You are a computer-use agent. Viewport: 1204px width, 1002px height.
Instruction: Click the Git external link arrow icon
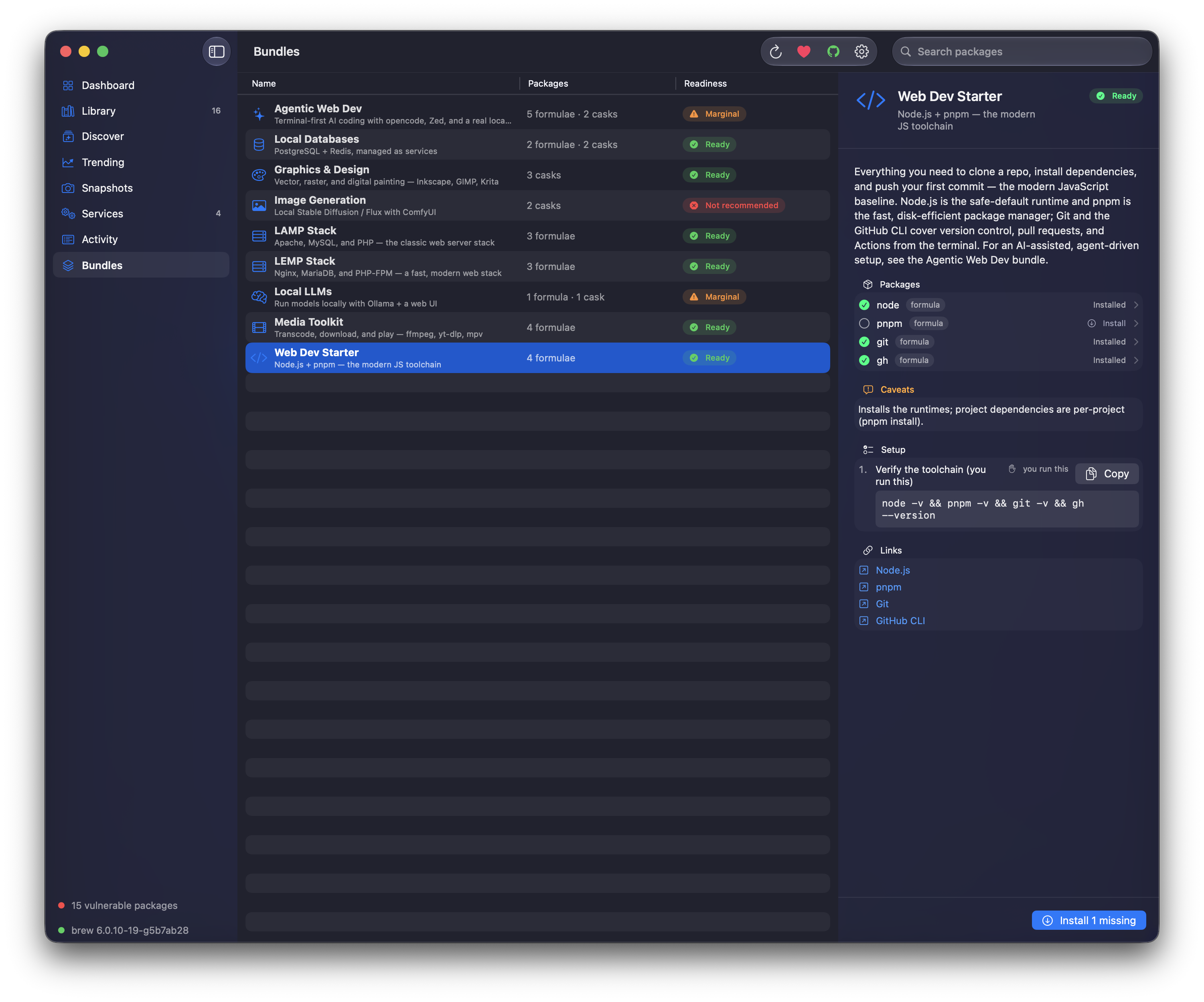click(x=864, y=604)
